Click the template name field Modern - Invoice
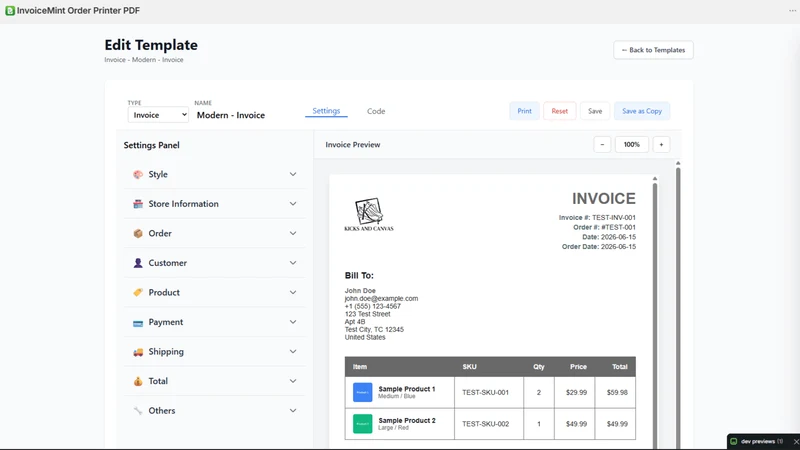 click(x=231, y=115)
